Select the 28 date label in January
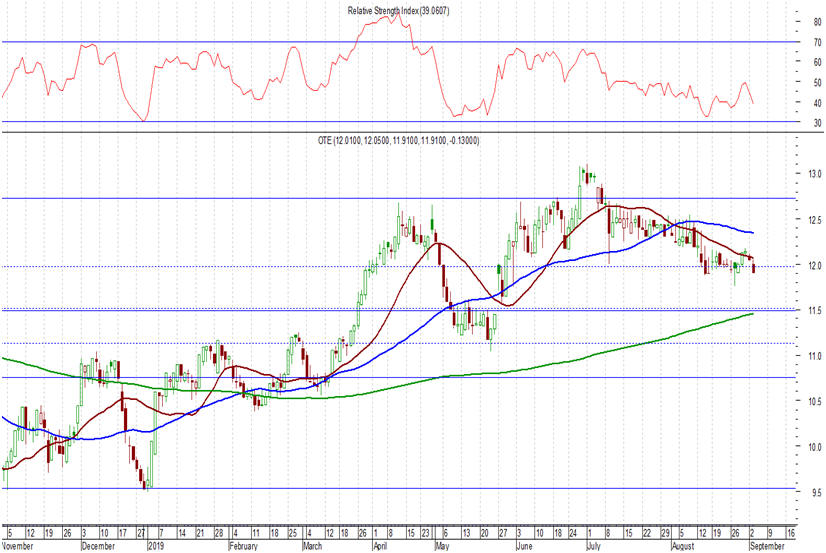826x553 pixels. 219,533
